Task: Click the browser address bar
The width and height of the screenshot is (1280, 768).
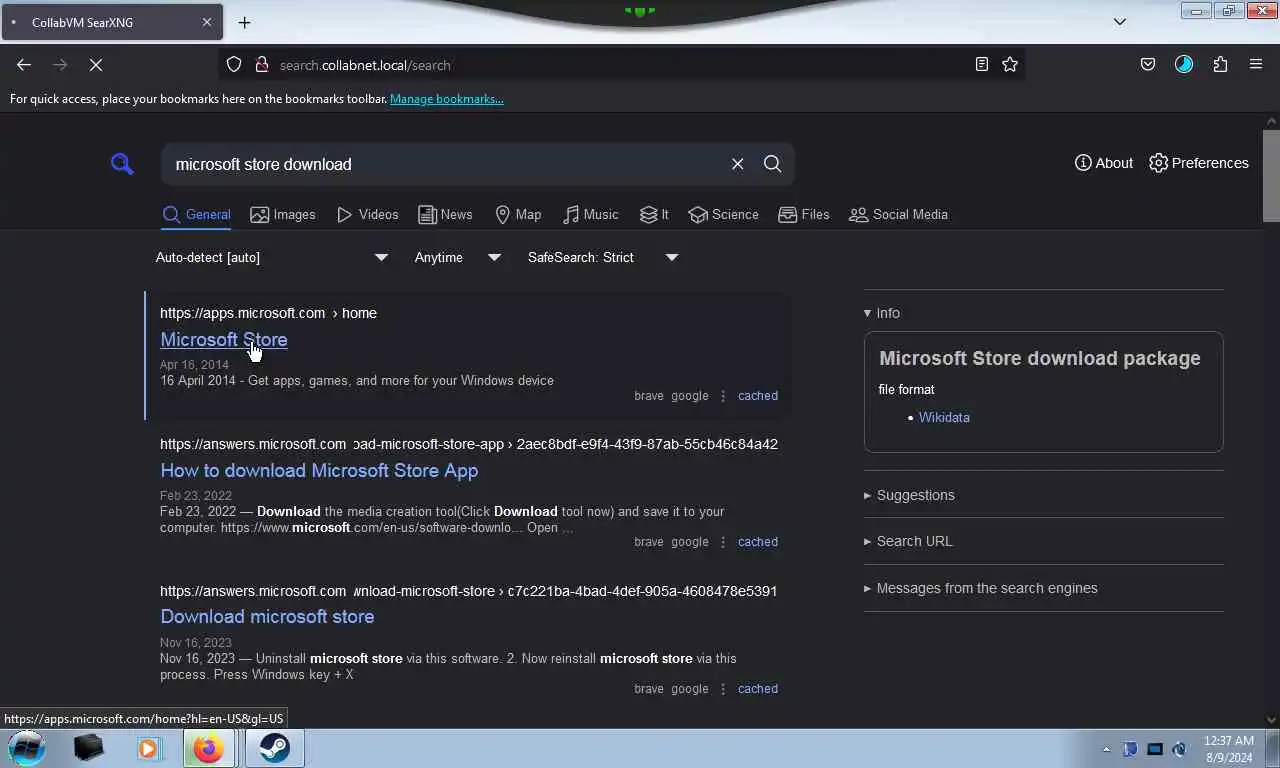Action: coord(620,65)
